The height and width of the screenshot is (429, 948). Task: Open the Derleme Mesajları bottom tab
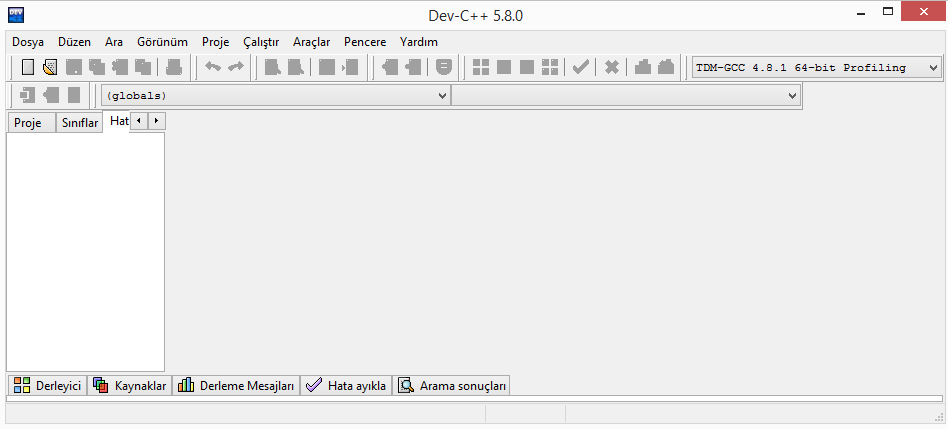pyautogui.click(x=236, y=386)
